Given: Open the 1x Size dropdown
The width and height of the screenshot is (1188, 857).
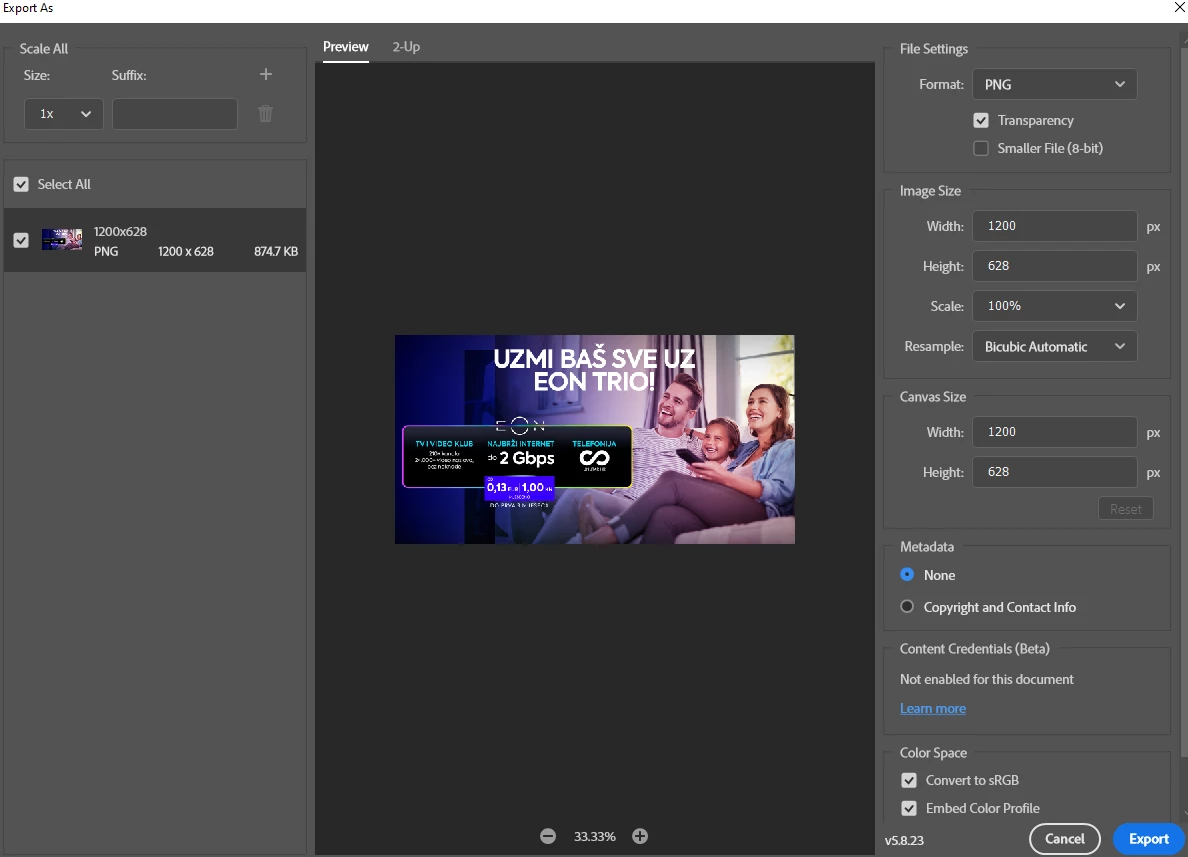Looking at the screenshot, I should pos(64,114).
